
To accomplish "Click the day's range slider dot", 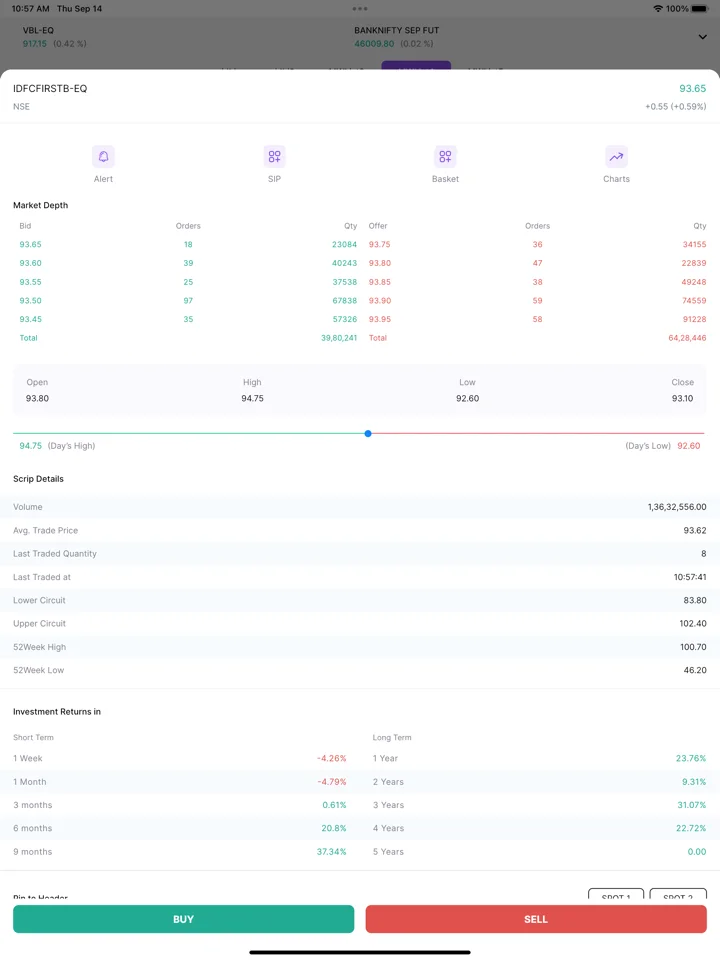I will tap(368, 433).
